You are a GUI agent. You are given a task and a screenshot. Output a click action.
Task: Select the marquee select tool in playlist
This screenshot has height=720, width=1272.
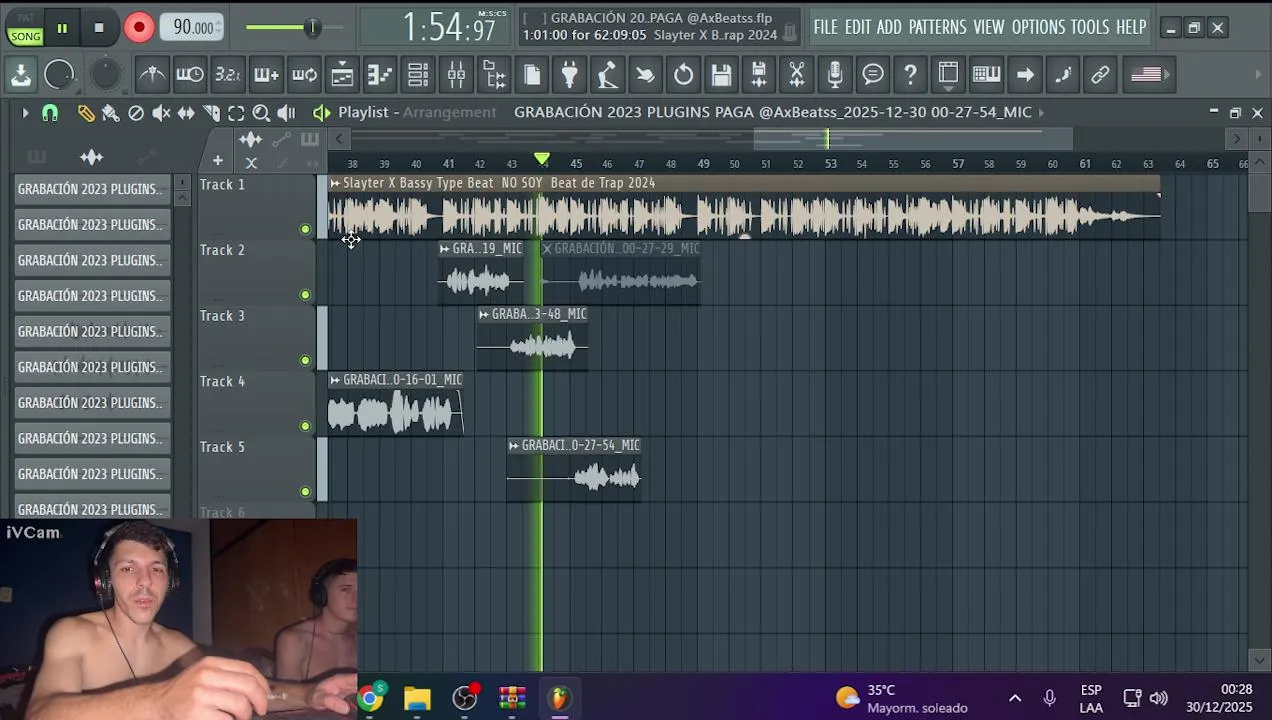coord(236,113)
